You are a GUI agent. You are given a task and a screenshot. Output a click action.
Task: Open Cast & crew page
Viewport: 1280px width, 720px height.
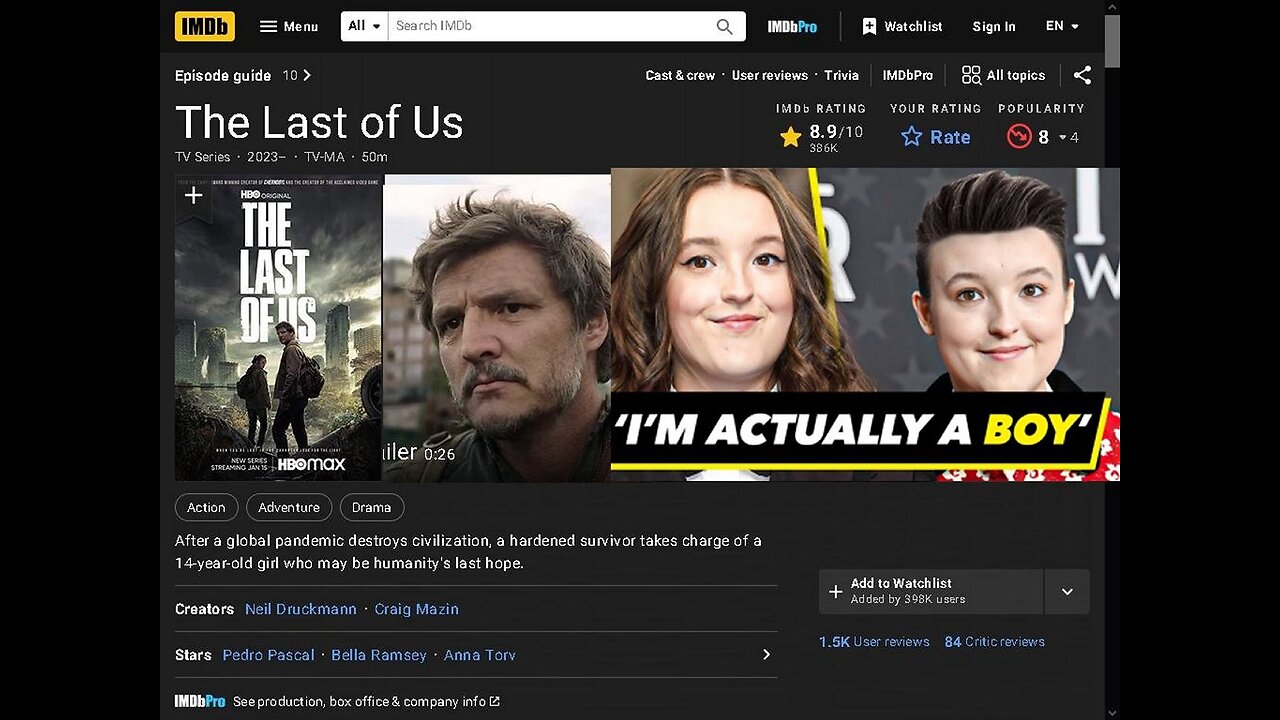pos(680,76)
